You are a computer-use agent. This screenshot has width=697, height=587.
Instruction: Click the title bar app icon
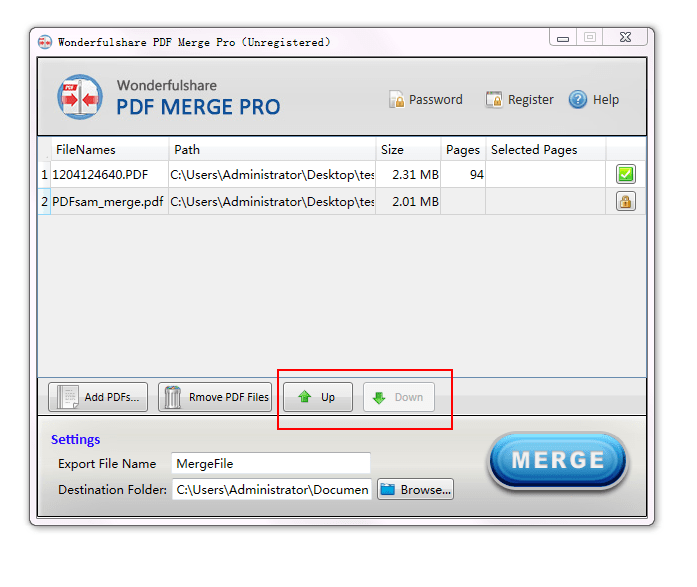coord(44,42)
